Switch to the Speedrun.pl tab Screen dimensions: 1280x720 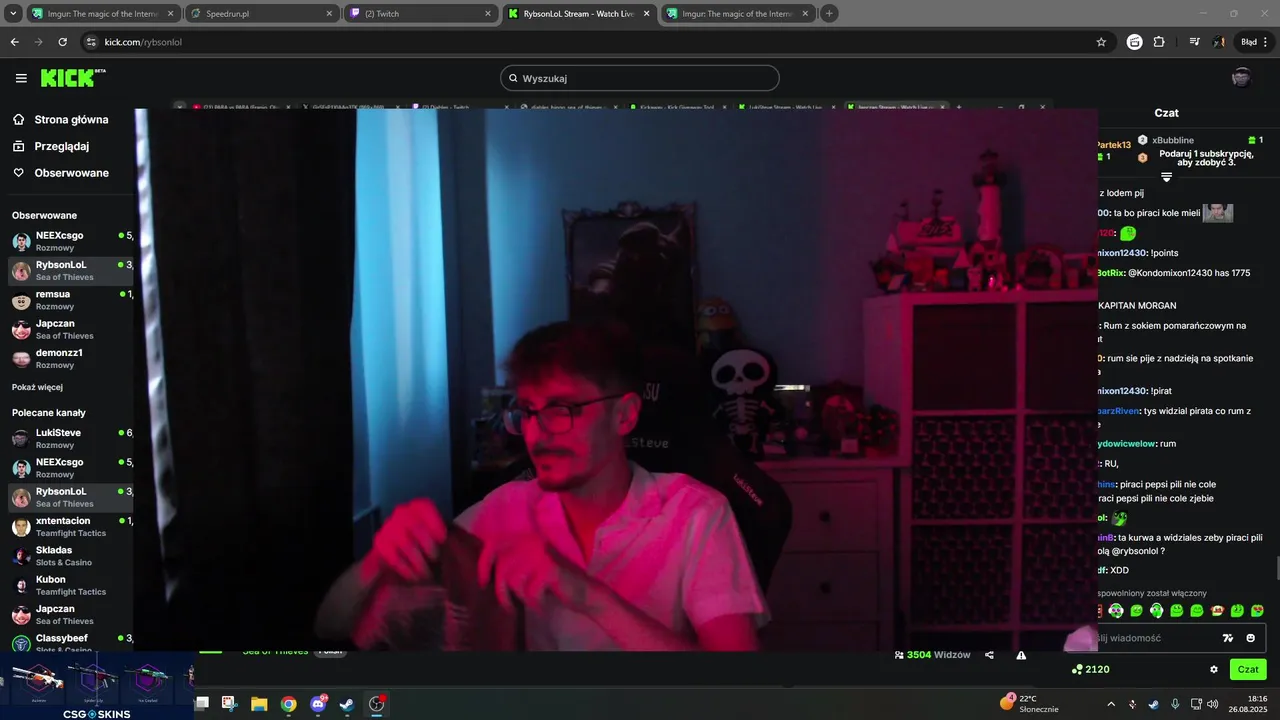click(260, 14)
